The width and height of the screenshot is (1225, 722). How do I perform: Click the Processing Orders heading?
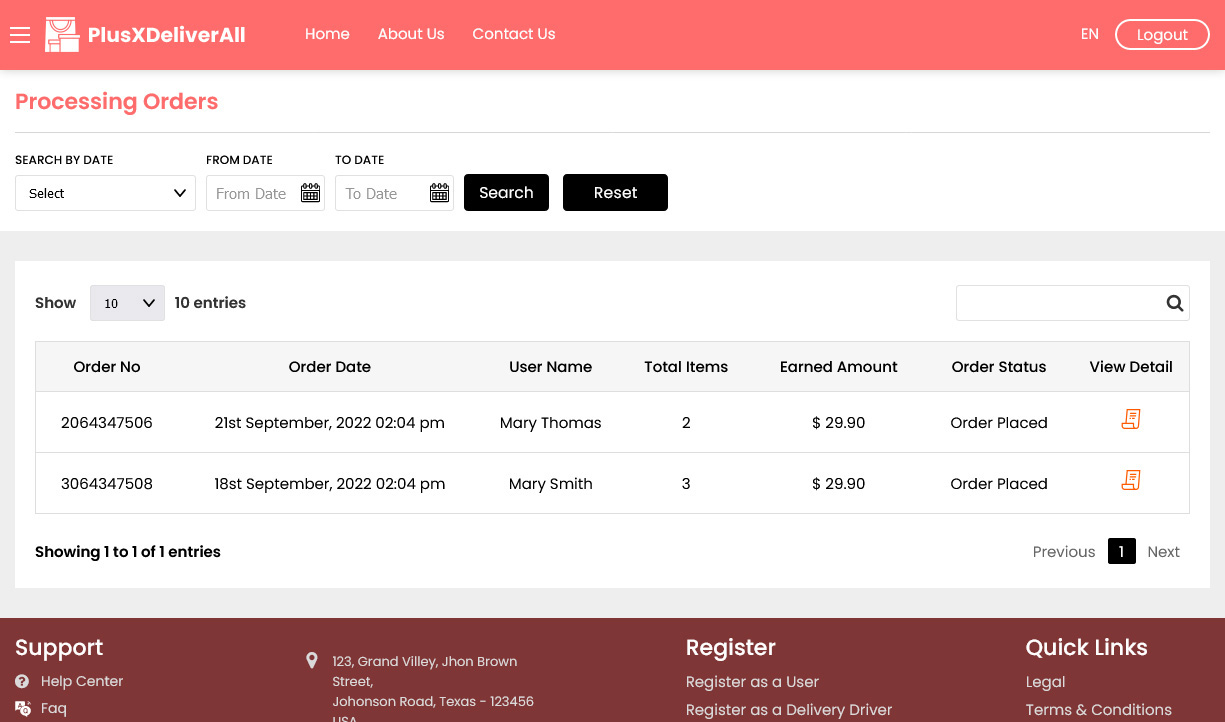[x=116, y=102]
